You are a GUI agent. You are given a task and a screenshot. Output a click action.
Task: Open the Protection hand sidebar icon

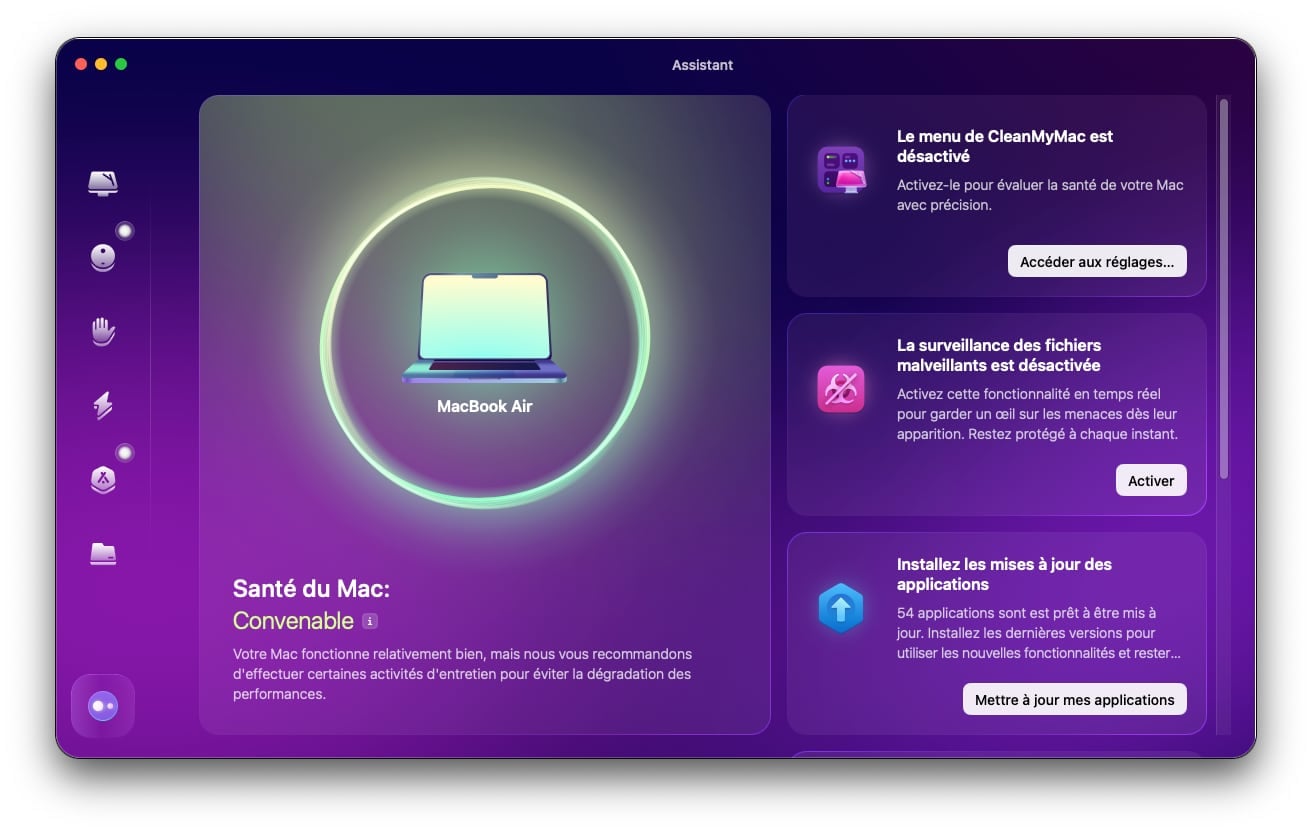[x=103, y=331]
